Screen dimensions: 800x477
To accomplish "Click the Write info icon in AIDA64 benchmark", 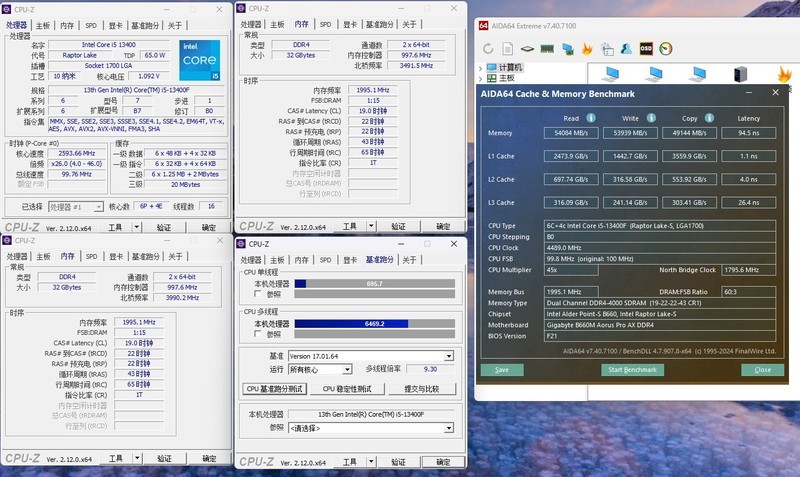I will point(651,118).
